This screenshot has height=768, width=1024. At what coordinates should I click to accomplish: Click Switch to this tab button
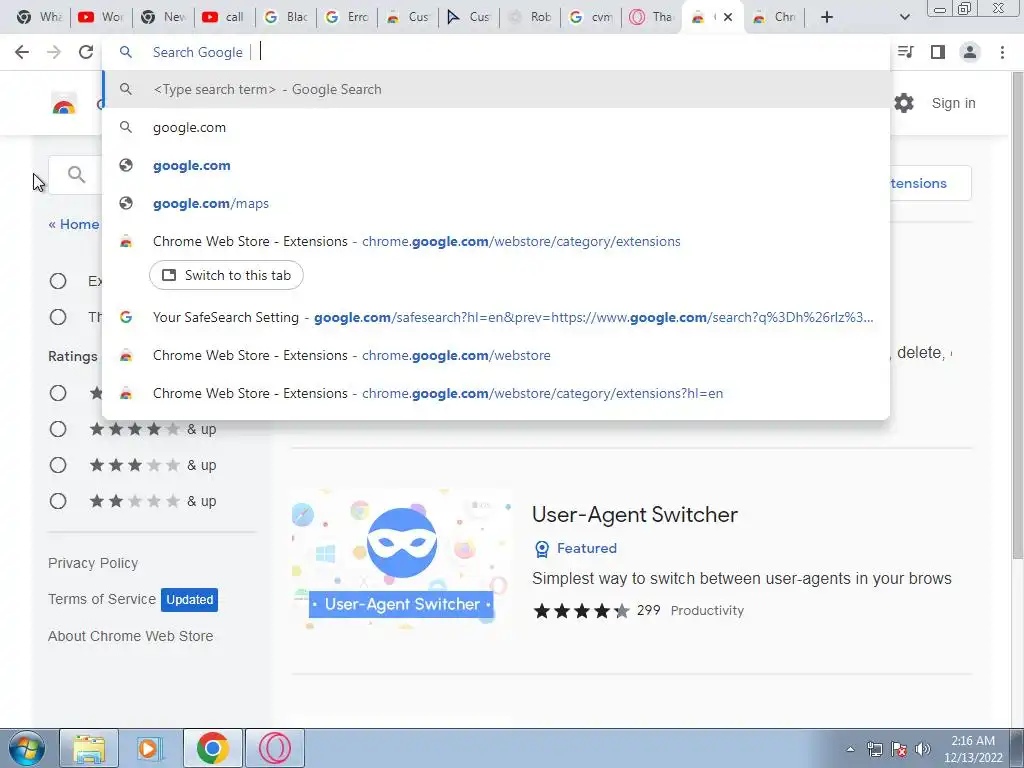(x=226, y=275)
